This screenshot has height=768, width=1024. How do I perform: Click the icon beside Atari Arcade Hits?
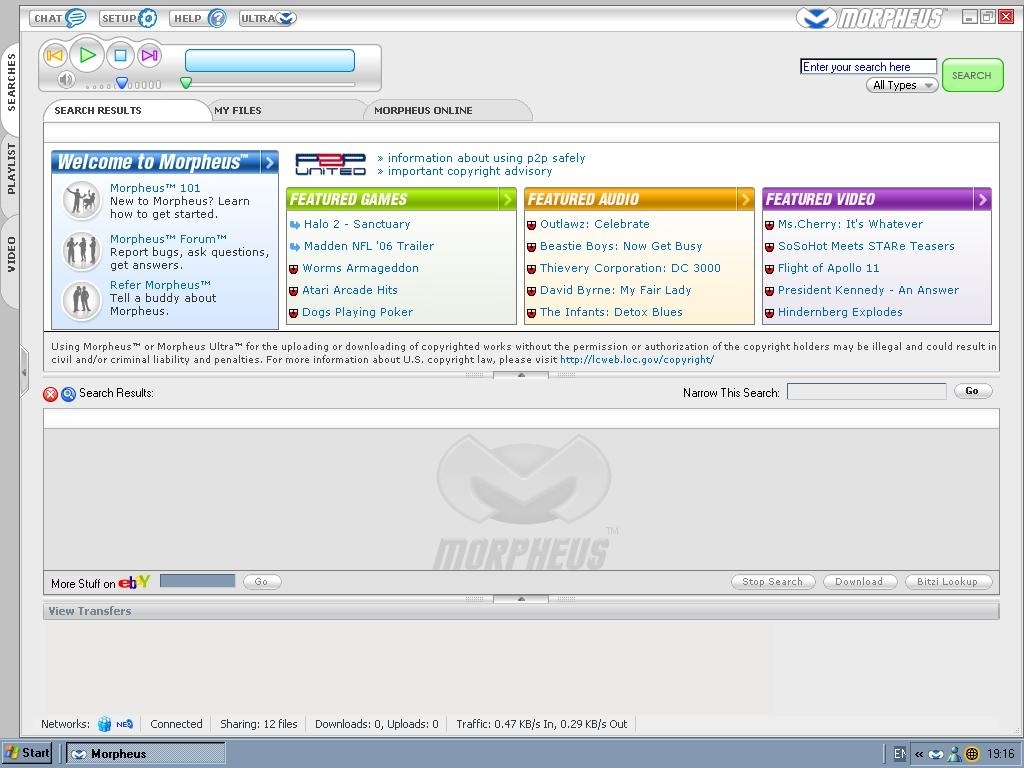(294, 291)
